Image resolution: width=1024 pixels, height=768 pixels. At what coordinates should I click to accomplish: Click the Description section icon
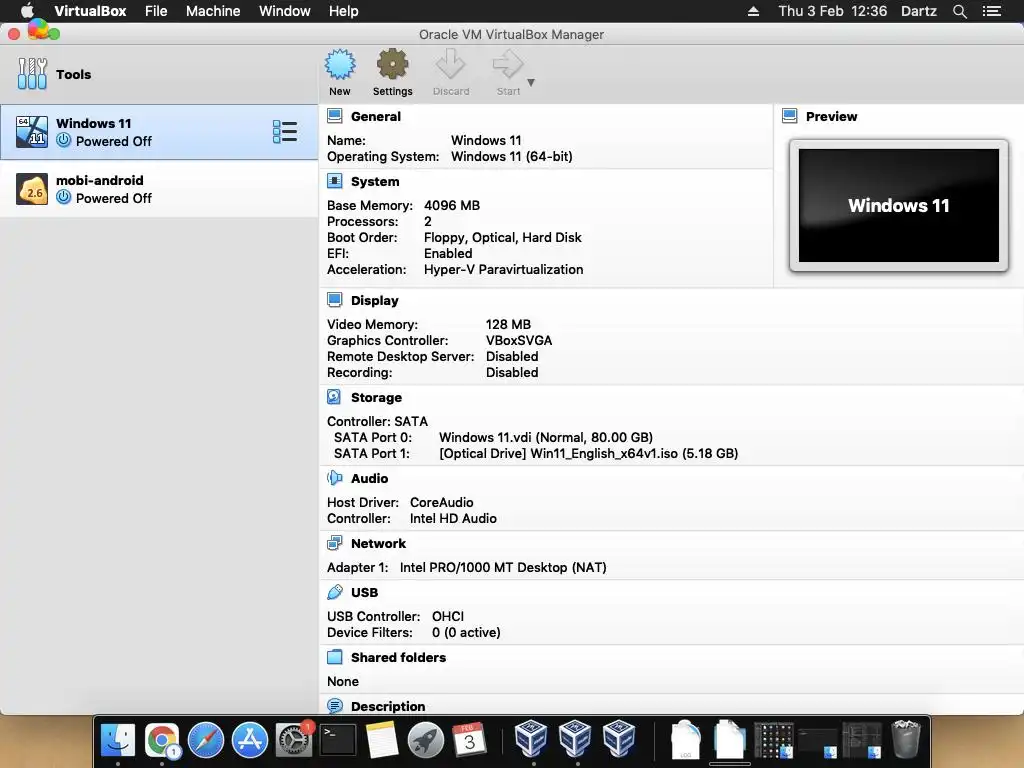tap(334, 706)
